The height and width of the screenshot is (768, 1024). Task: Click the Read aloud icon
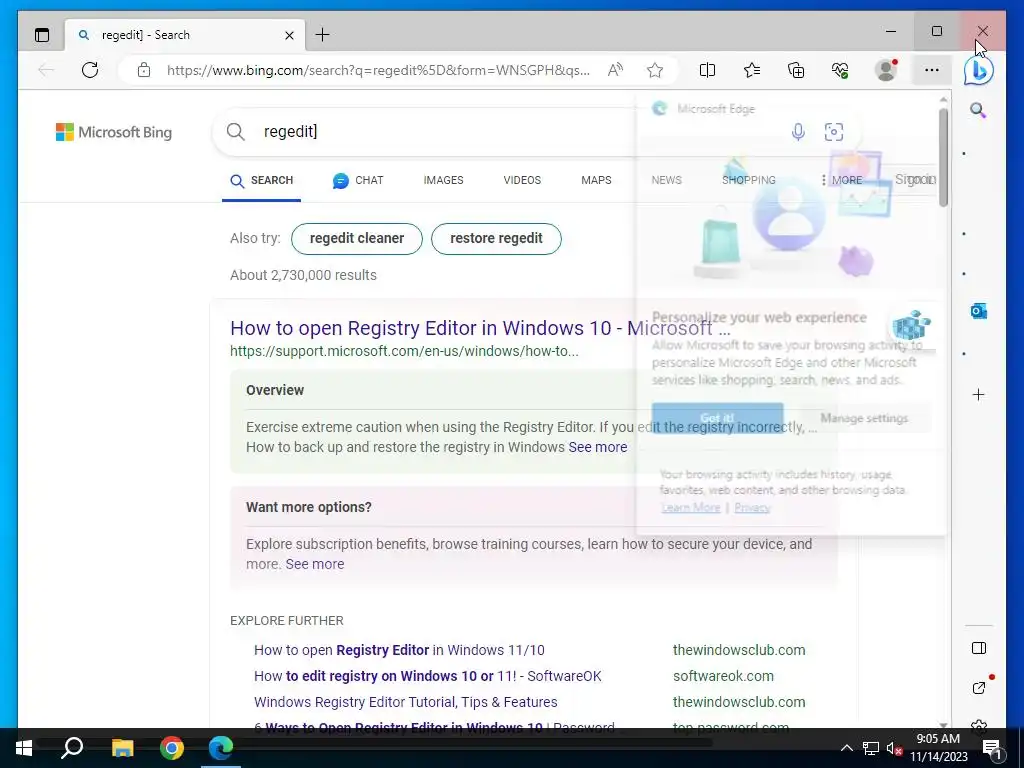pos(615,70)
